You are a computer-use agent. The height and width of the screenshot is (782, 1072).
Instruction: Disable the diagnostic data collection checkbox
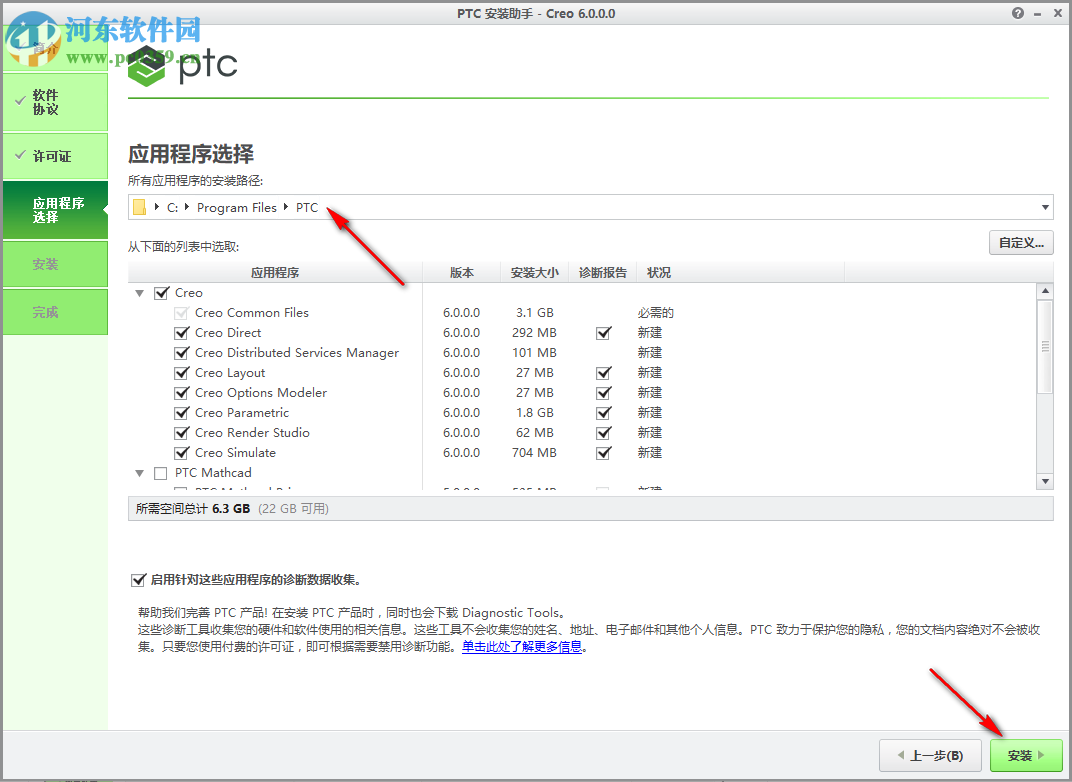138,579
